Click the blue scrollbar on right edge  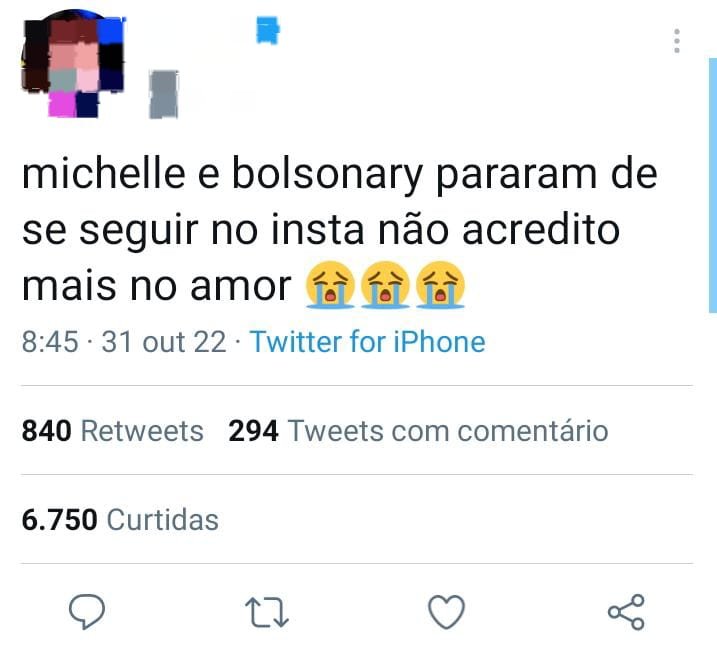712,185
